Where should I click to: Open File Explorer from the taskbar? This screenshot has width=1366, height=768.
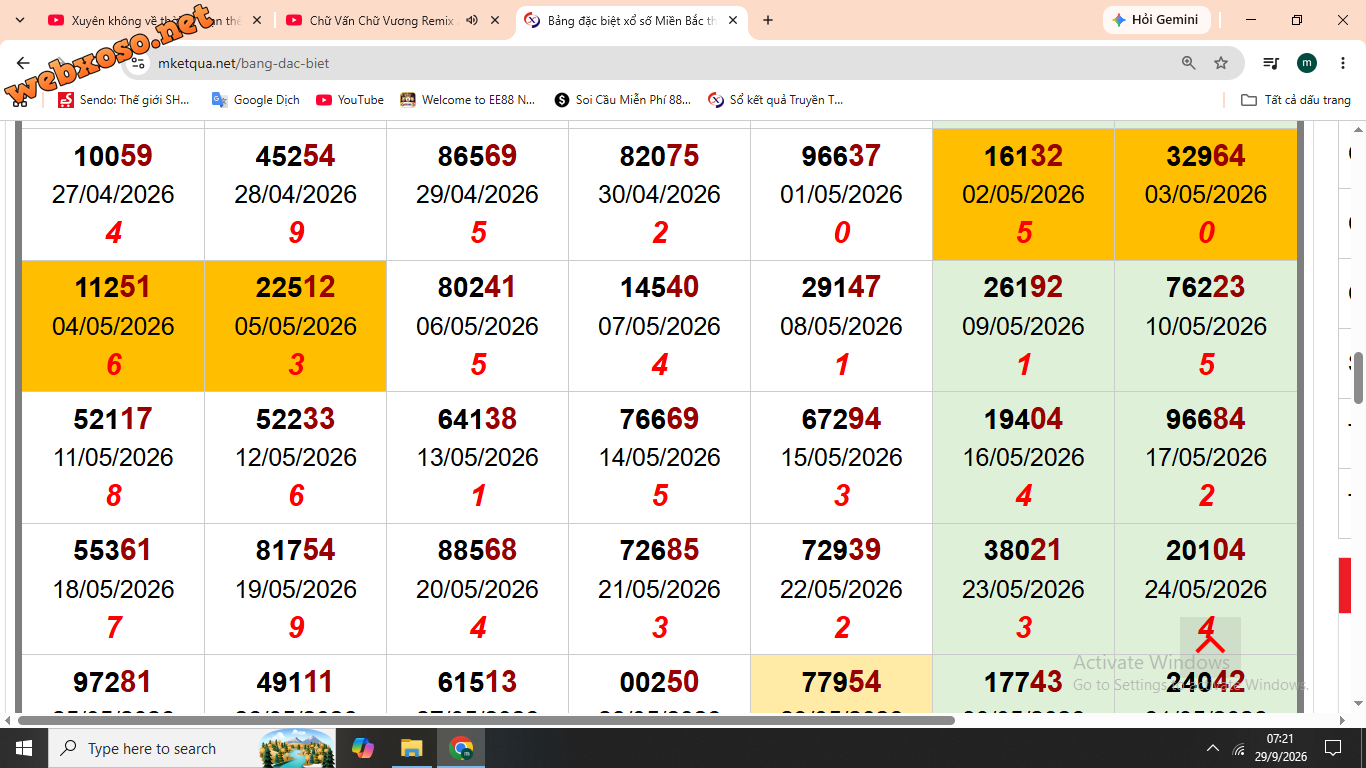click(x=411, y=748)
